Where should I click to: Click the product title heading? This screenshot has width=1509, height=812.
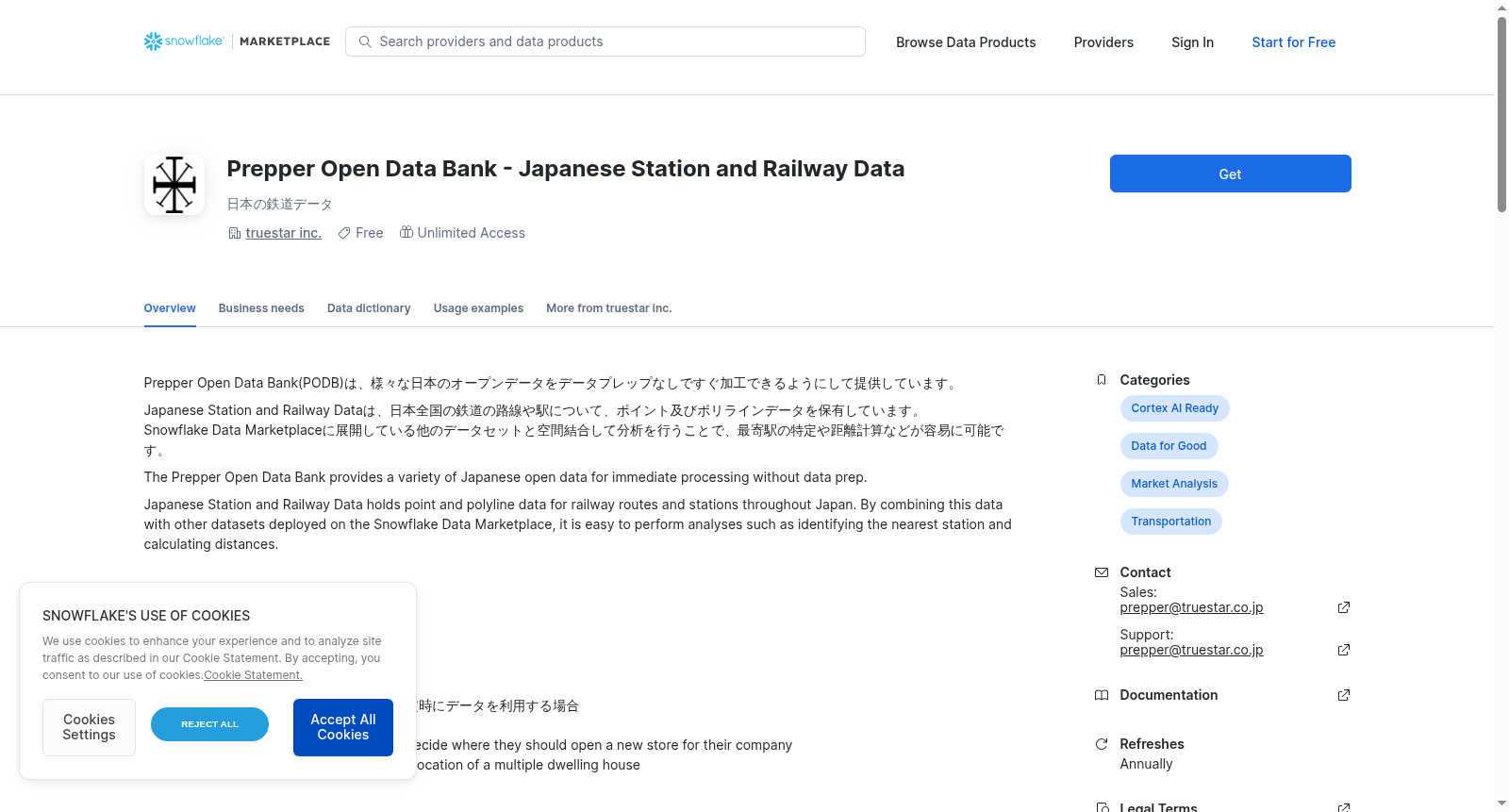pyautogui.click(x=566, y=169)
